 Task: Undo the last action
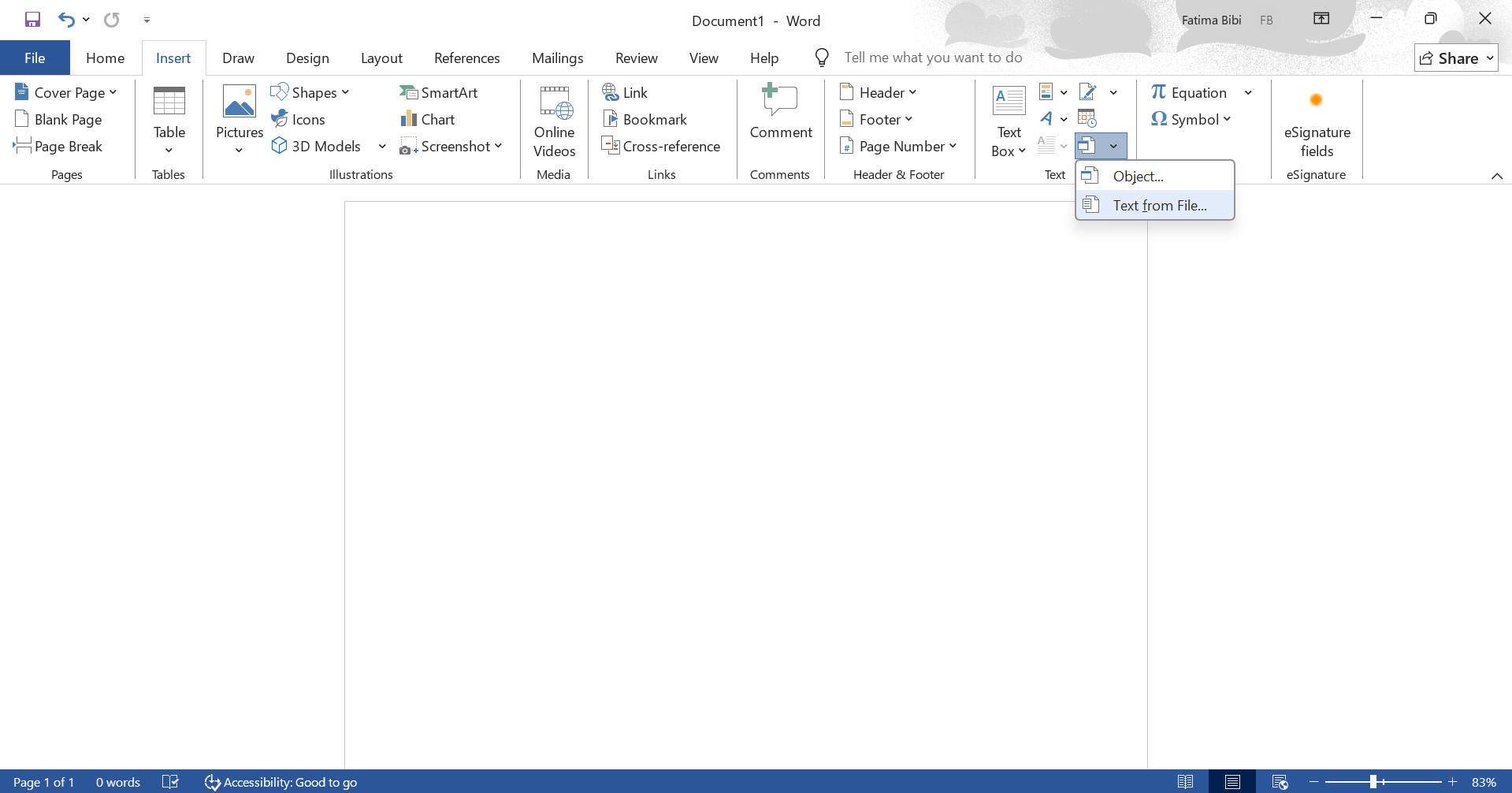coord(66,20)
